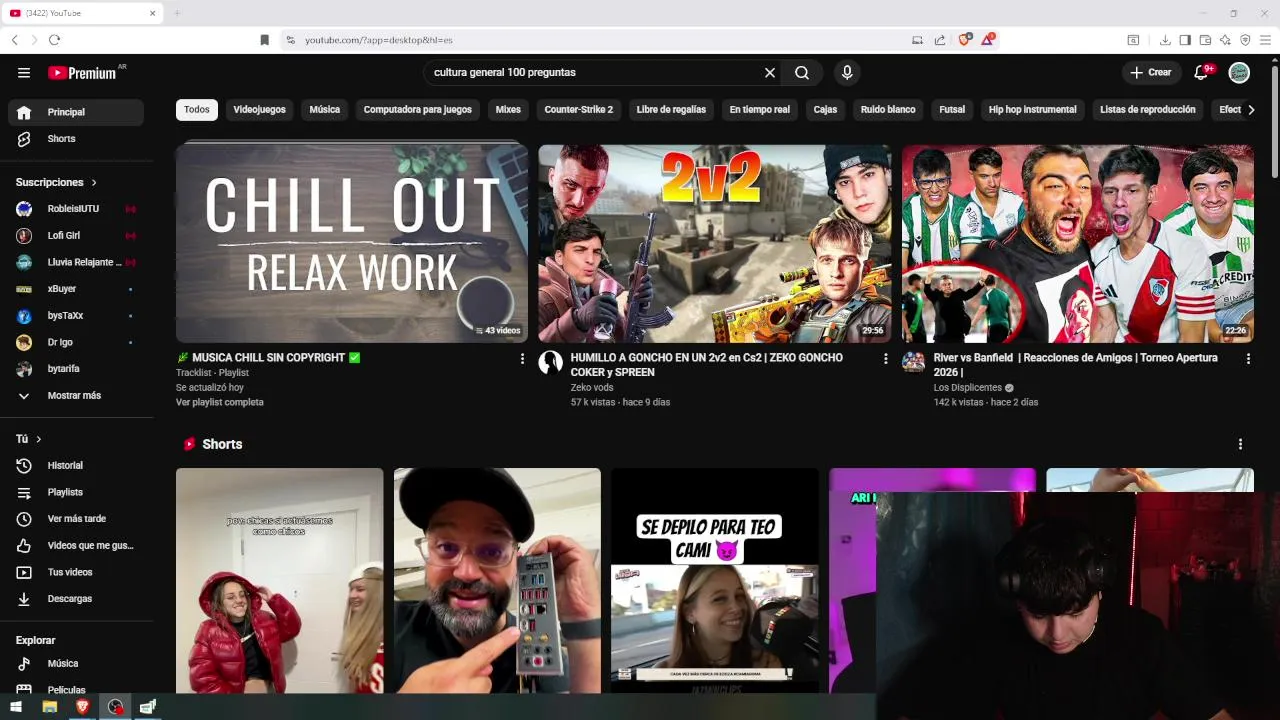The image size is (1280, 720).
Task: Open the YouTube hamburger guide menu
Action: 24,73
